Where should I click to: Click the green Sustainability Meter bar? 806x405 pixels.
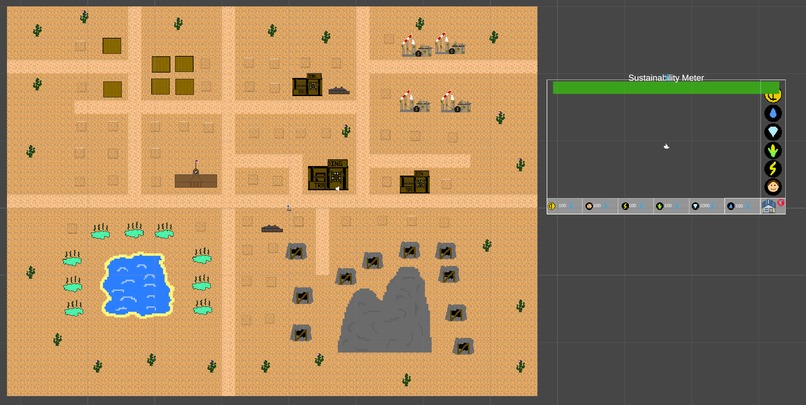pyautogui.click(x=666, y=88)
